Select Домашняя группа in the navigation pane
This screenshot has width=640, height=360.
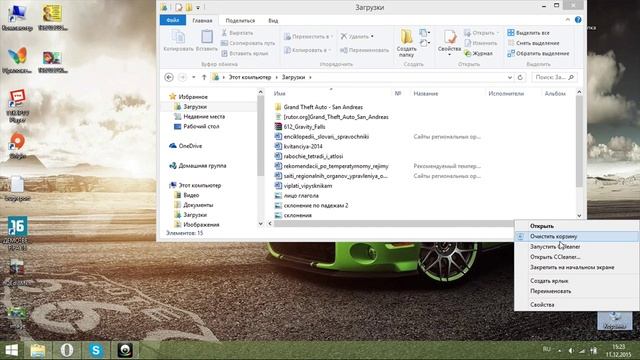point(202,166)
